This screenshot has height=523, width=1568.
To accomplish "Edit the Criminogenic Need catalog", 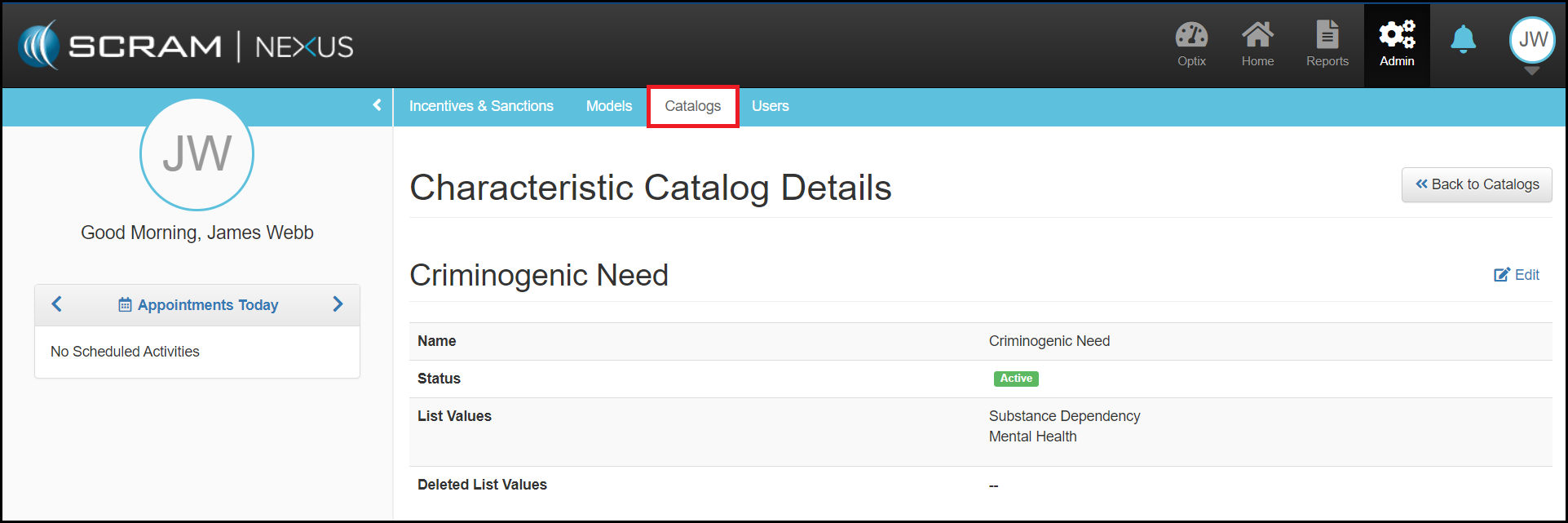I will (x=1517, y=275).
